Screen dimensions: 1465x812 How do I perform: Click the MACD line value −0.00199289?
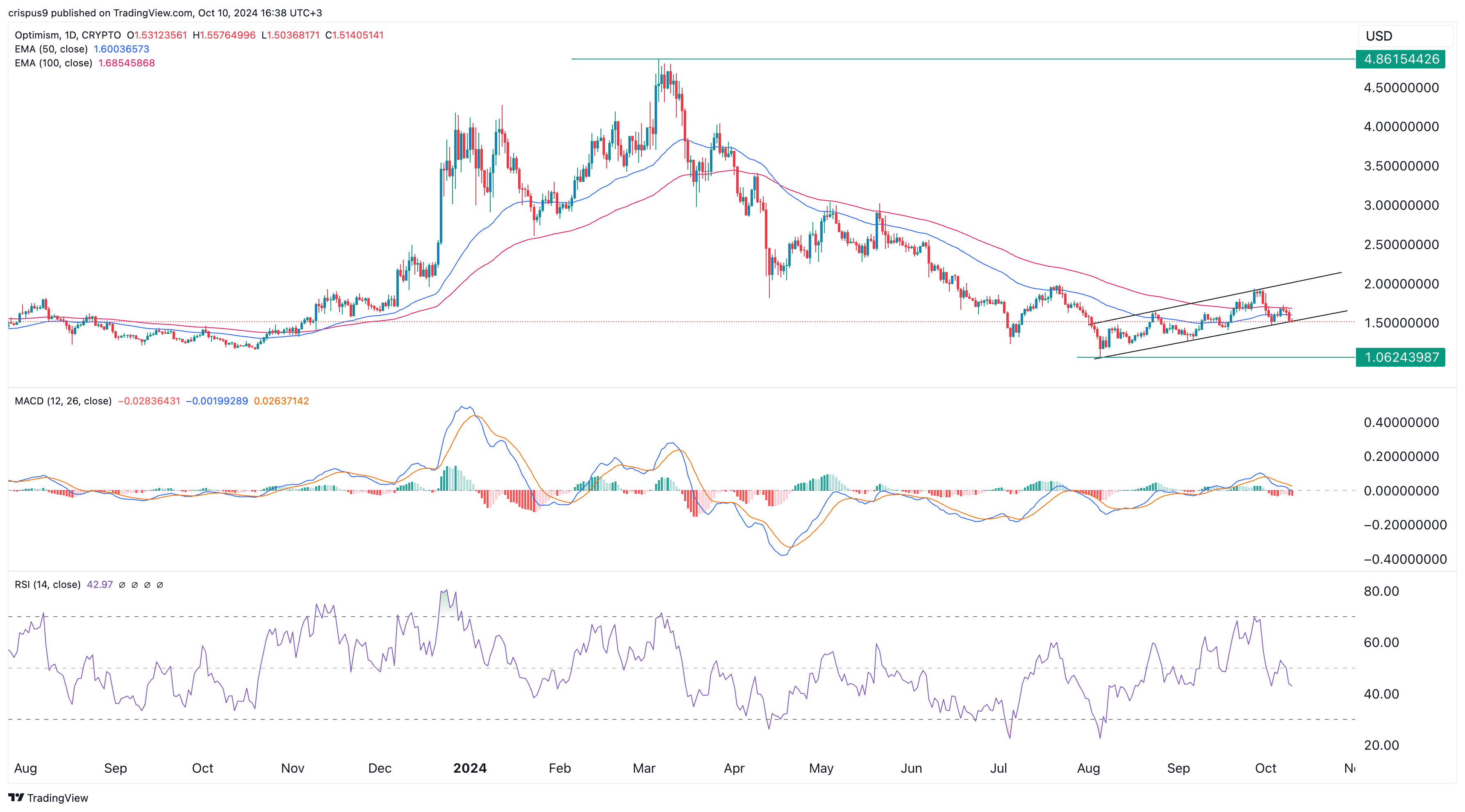tap(217, 401)
